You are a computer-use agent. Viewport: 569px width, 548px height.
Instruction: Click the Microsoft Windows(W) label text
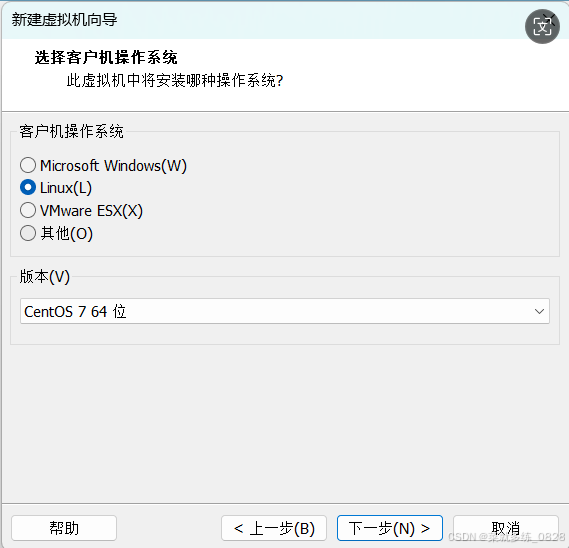point(113,166)
